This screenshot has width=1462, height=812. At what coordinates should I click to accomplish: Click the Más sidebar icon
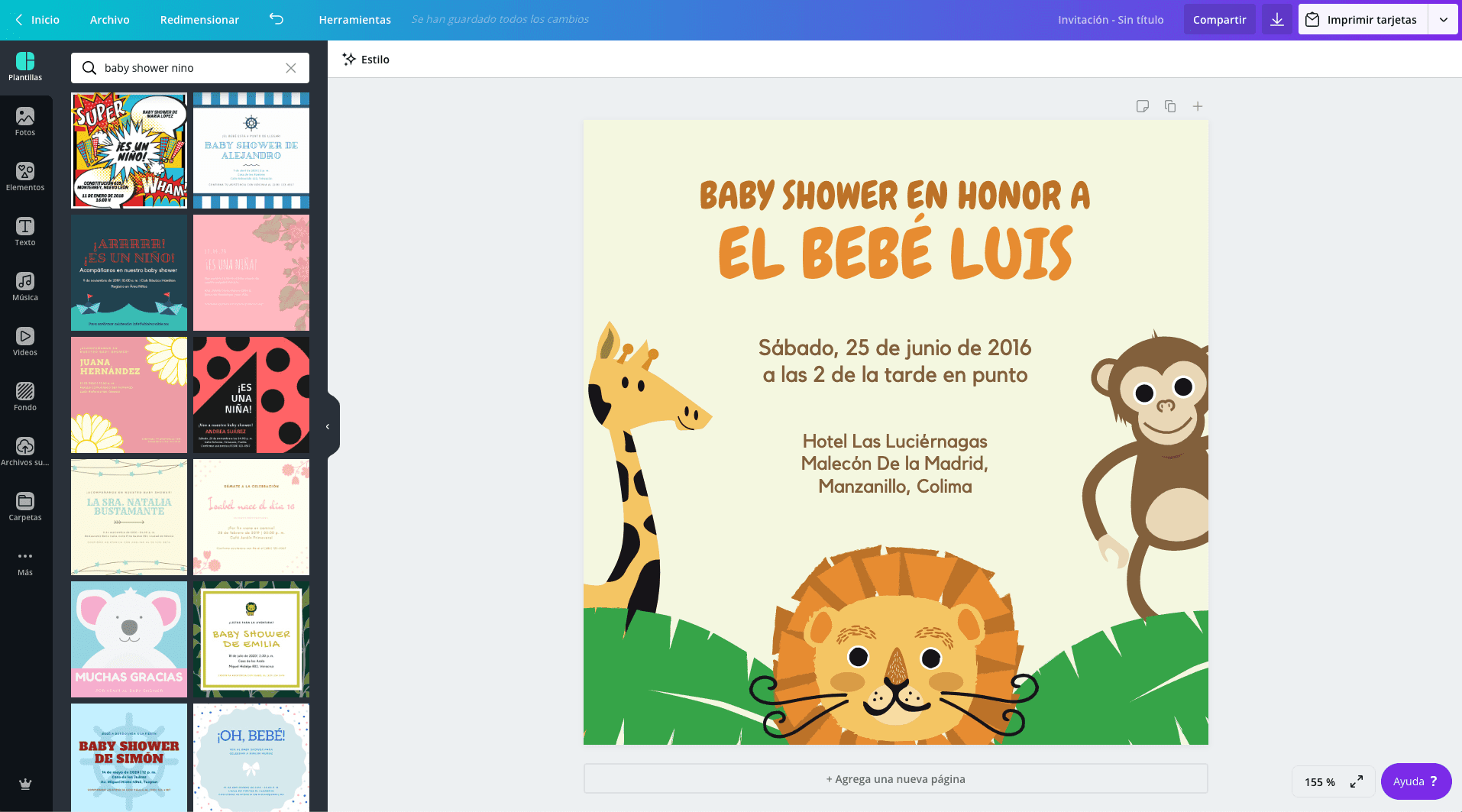(x=25, y=560)
